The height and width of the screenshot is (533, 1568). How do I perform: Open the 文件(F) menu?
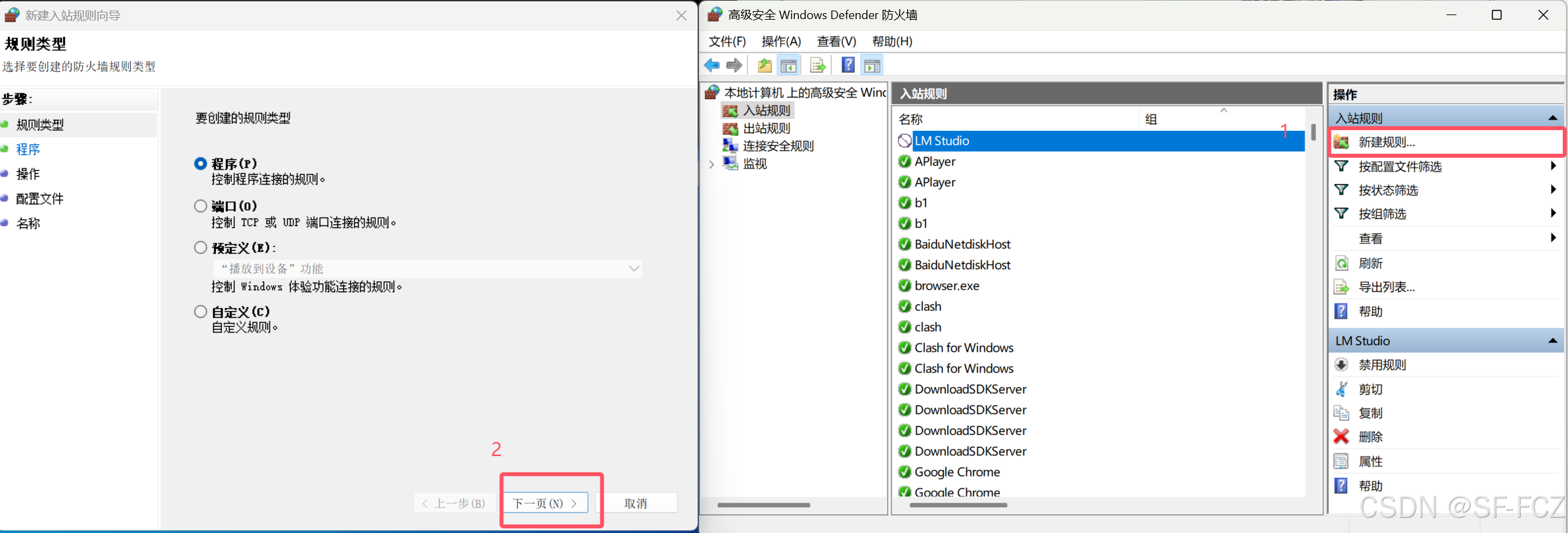[727, 41]
